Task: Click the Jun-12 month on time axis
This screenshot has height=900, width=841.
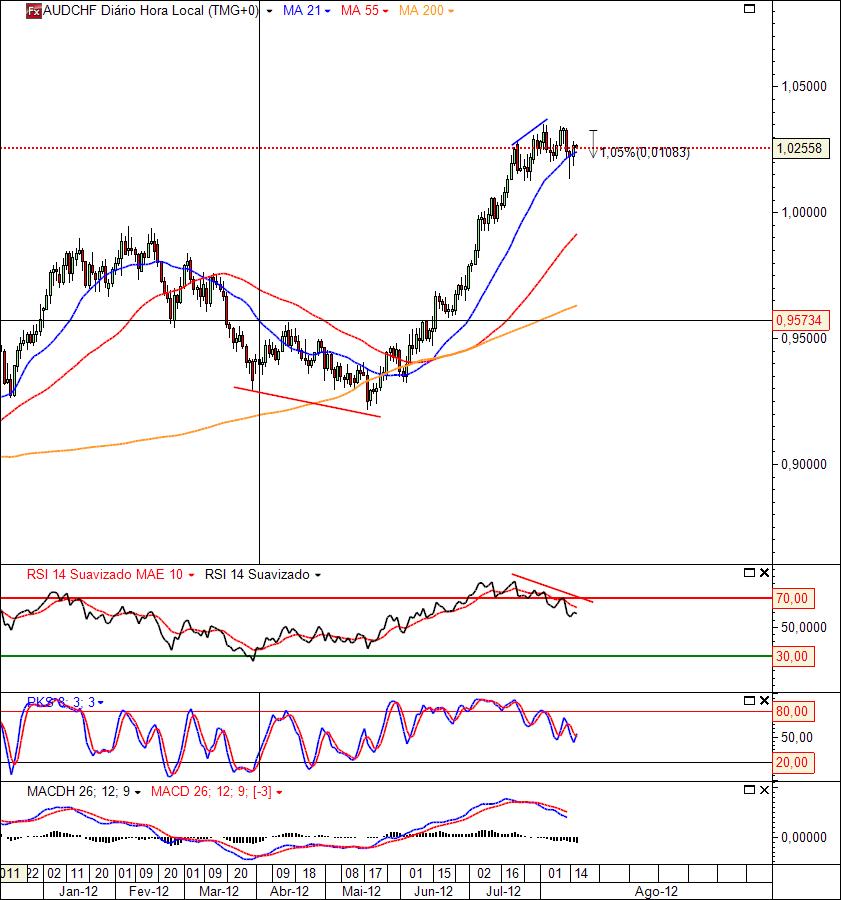Action: pos(433,891)
